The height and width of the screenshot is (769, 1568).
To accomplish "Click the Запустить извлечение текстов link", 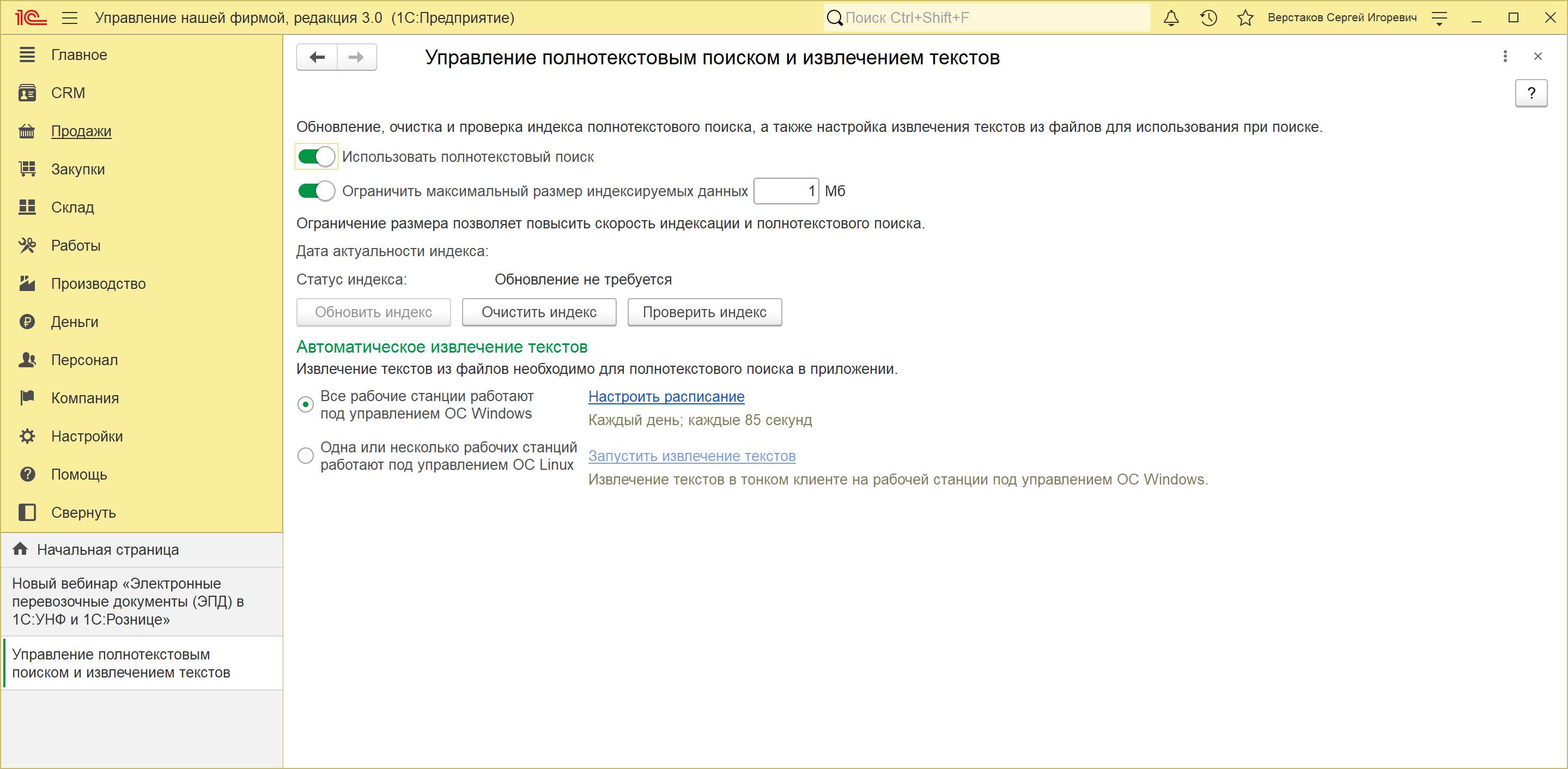I will pos(692,456).
